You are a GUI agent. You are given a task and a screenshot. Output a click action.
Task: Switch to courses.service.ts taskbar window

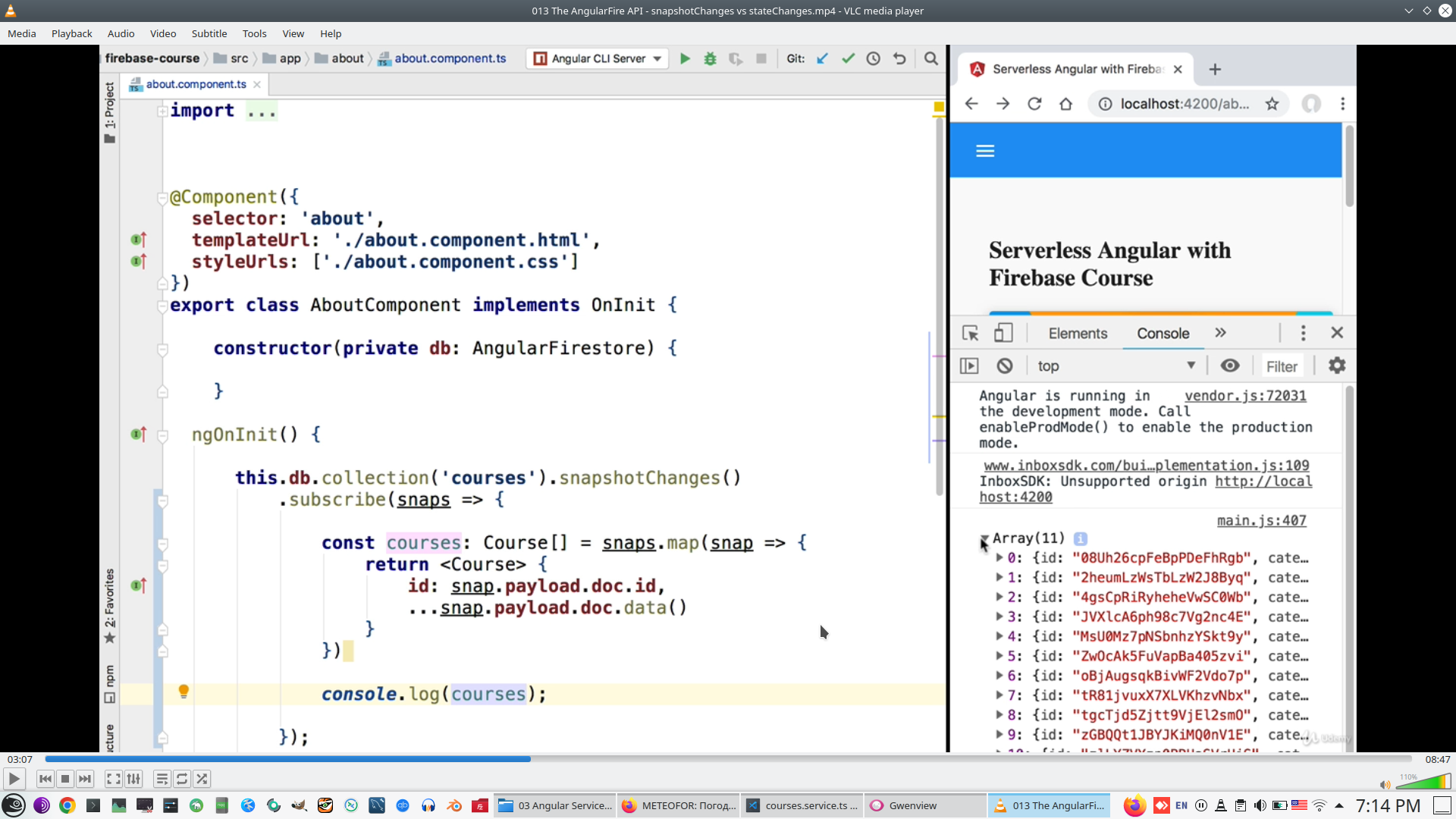coord(802,805)
